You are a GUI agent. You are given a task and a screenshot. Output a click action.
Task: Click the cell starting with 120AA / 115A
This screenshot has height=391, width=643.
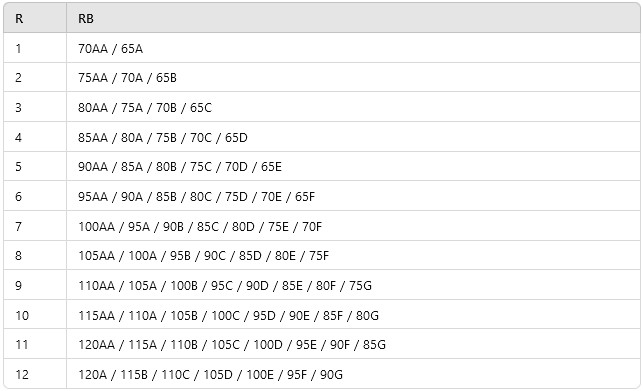pyautogui.click(x=353, y=344)
